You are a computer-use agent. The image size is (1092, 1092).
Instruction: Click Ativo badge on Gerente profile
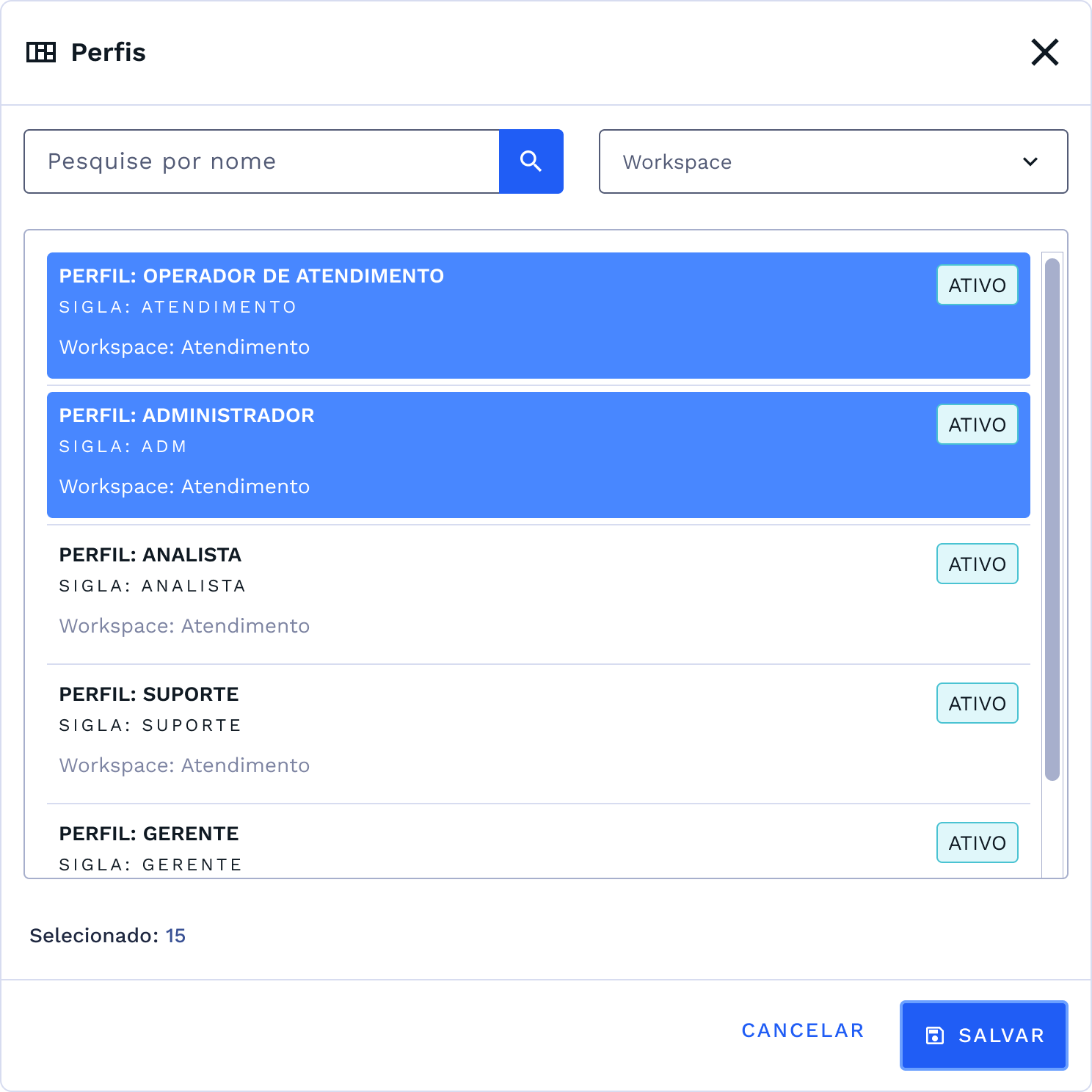click(x=977, y=842)
